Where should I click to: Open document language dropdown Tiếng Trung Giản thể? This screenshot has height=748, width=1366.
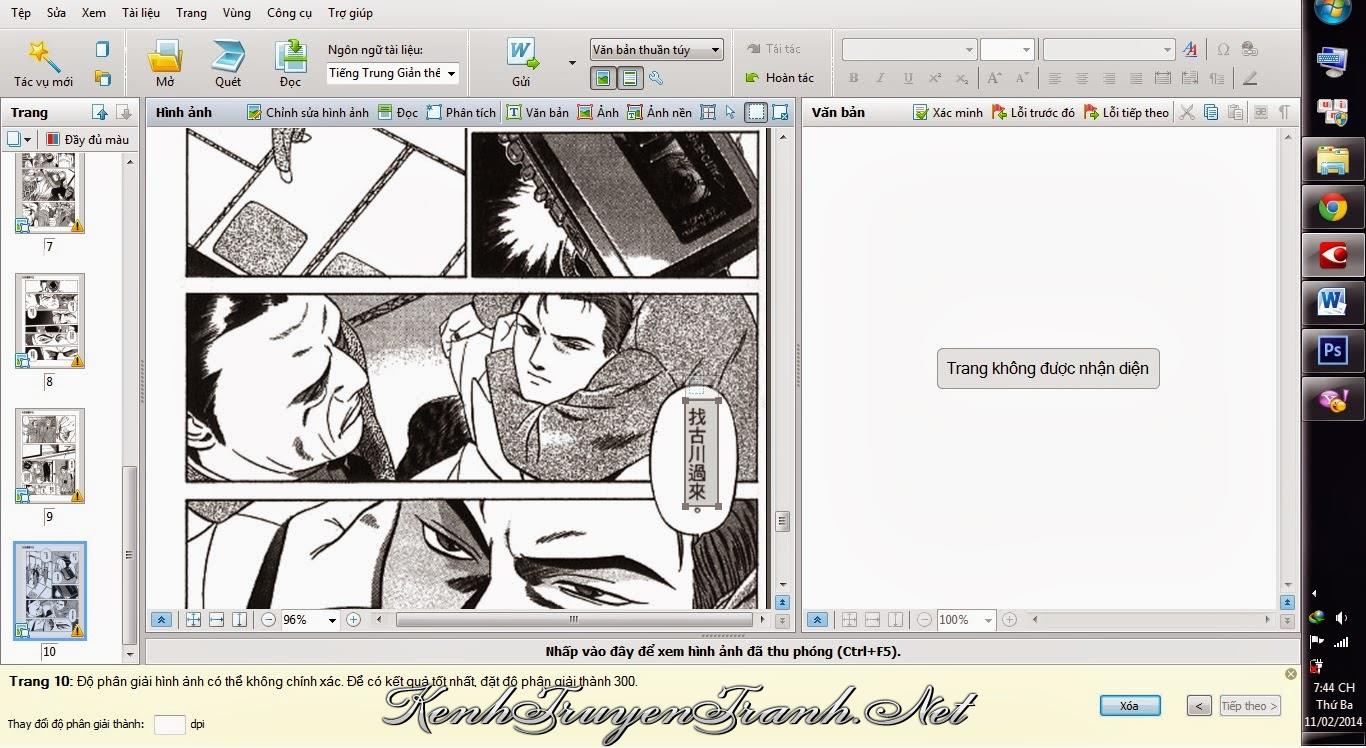coord(393,73)
